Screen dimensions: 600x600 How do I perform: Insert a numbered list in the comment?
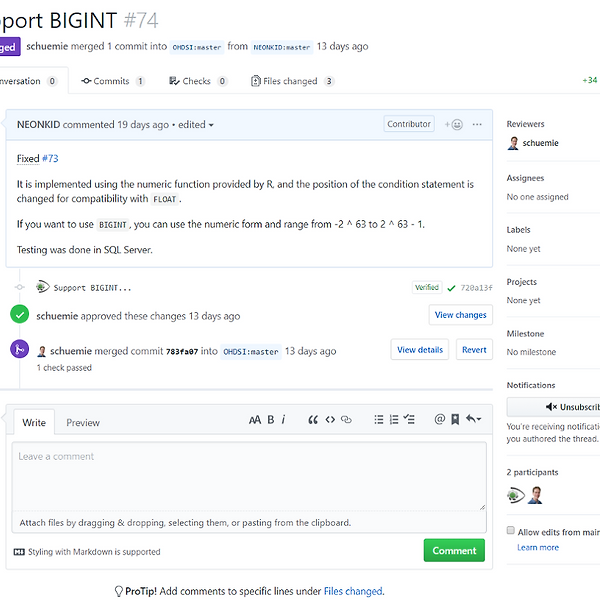(x=394, y=420)
